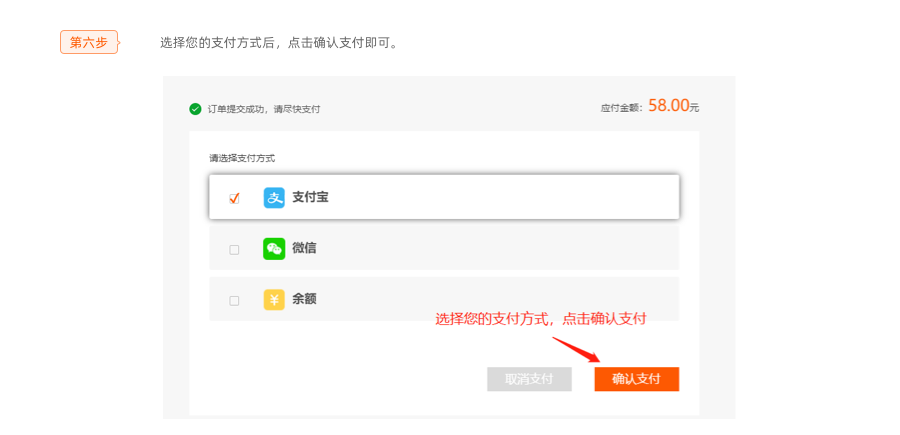Select the 微信 payment row
This screenshot has width=900, height=435.
(444, 248)
